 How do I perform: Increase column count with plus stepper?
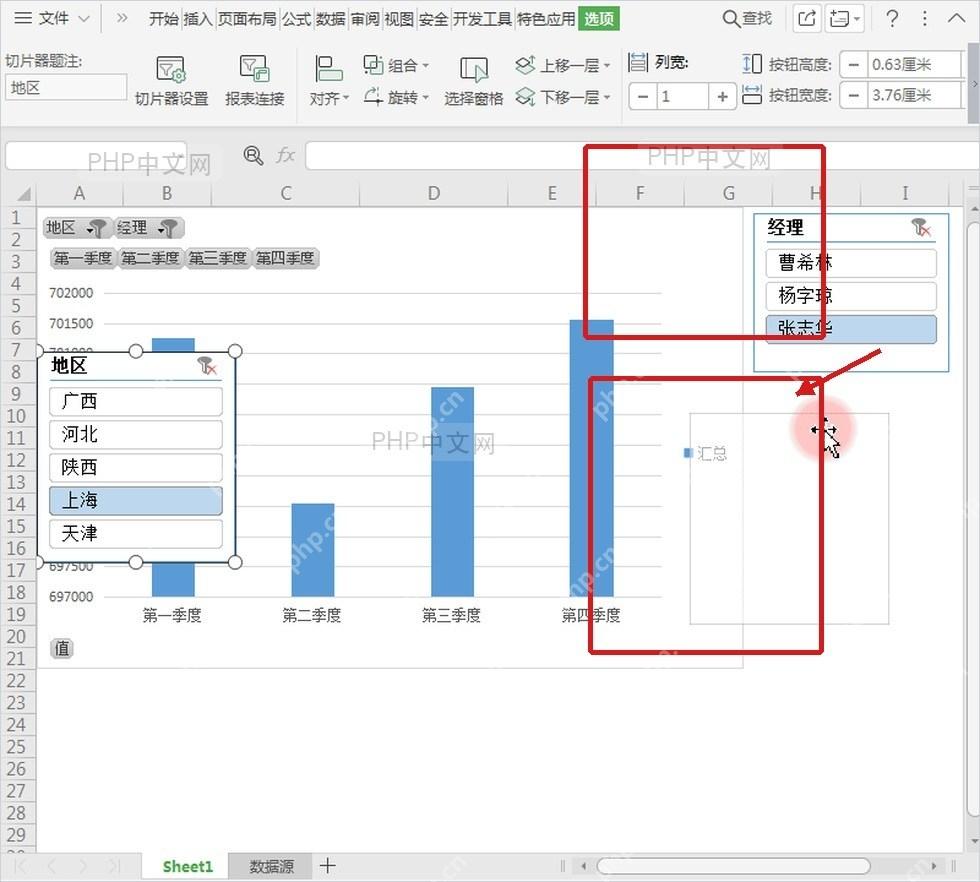[x=722, y=96]
